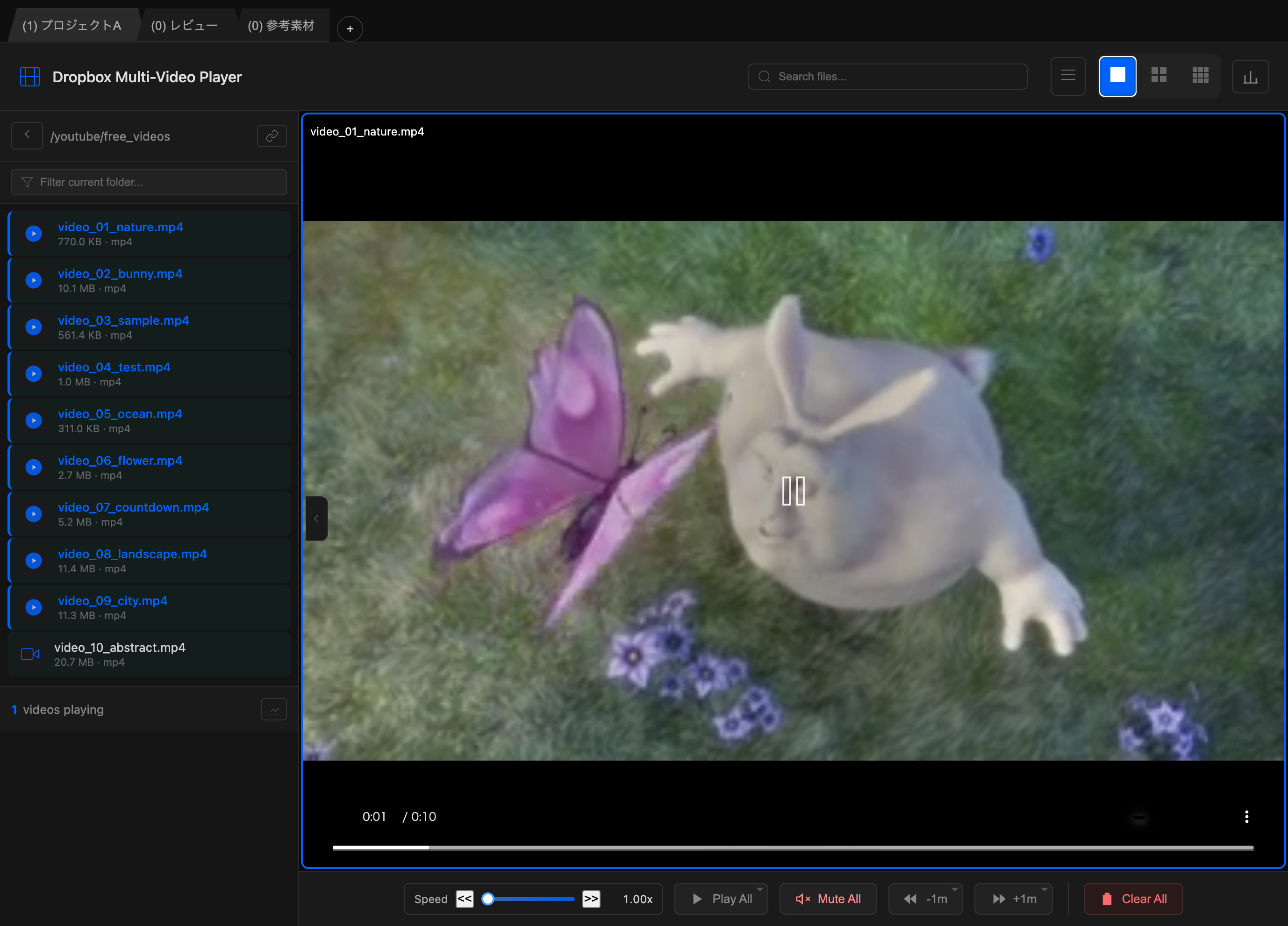Click the video three-dot options menu
Viewport: 1288px width, 926px height.
[1246, 816]
